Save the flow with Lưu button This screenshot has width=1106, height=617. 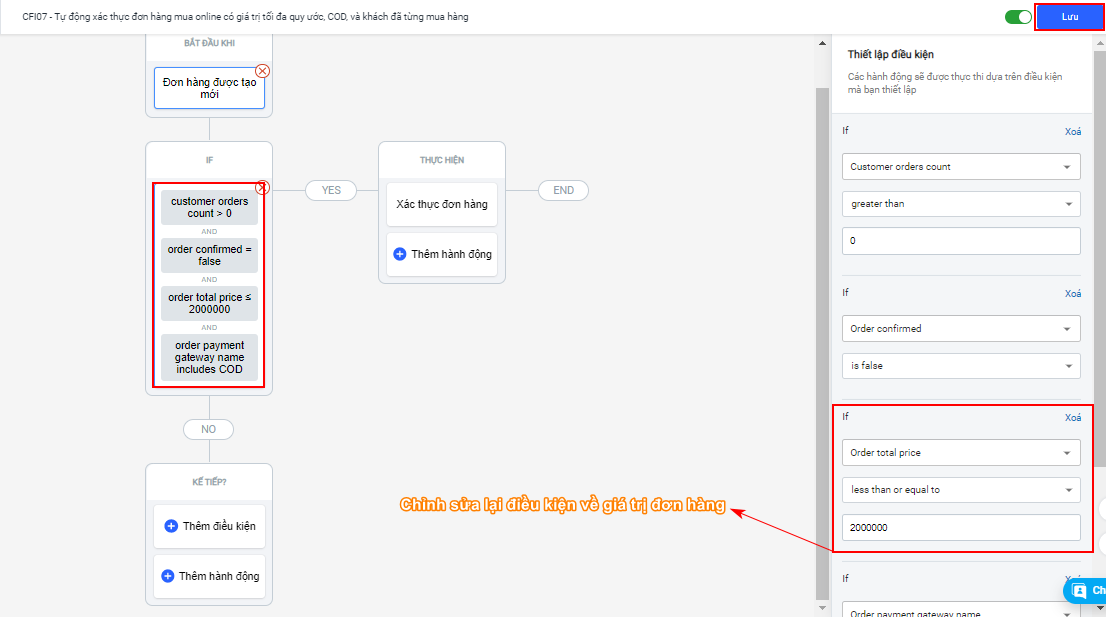1069,17
